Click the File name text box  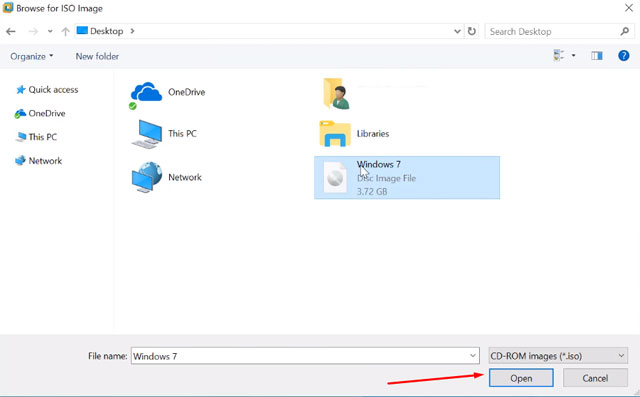305,356
